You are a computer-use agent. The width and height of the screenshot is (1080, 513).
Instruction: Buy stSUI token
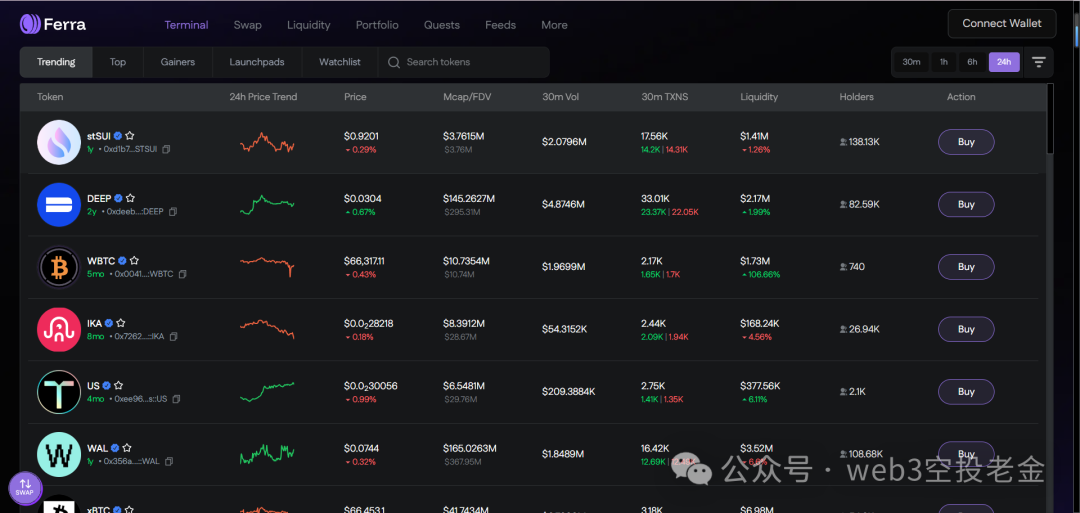point(966,142)
